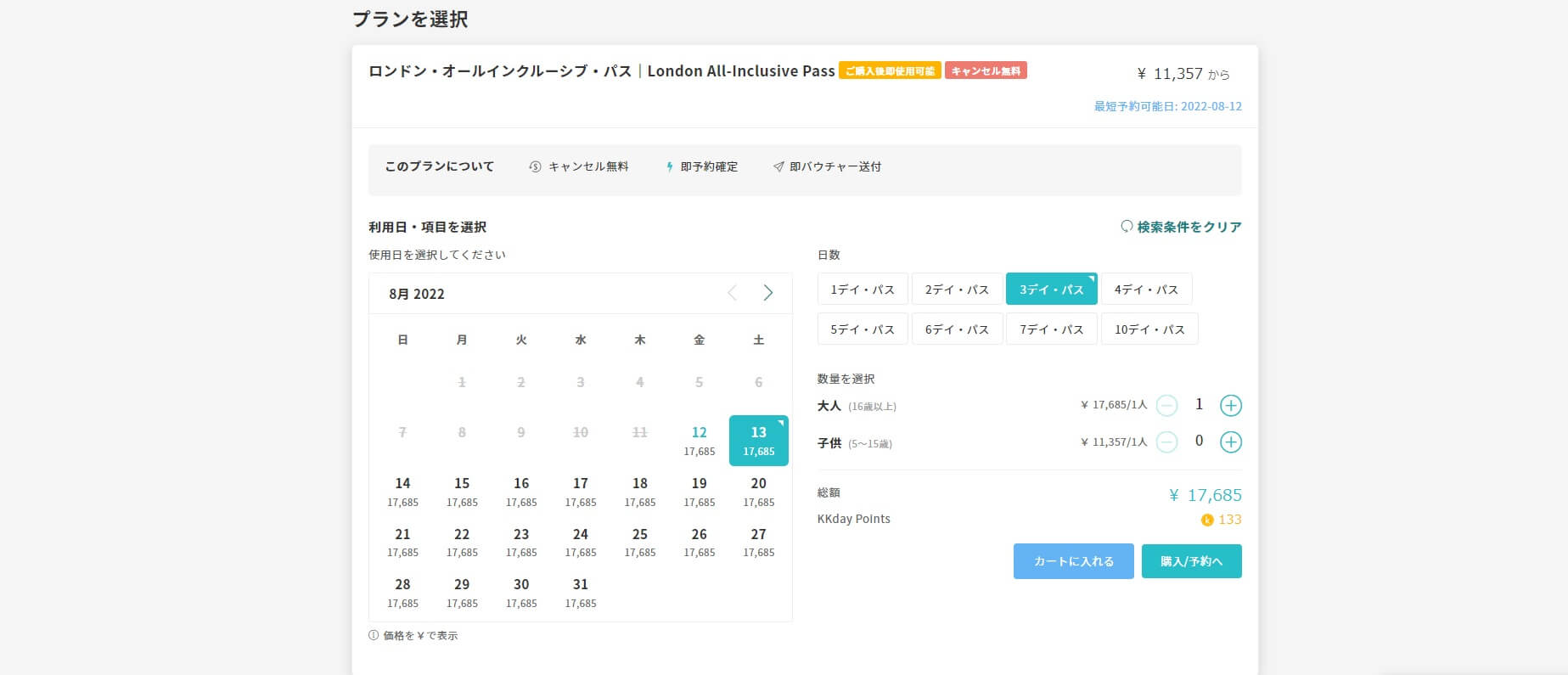
Task: Click the instant confirmation lightning icon
Action: pos(670,167)
